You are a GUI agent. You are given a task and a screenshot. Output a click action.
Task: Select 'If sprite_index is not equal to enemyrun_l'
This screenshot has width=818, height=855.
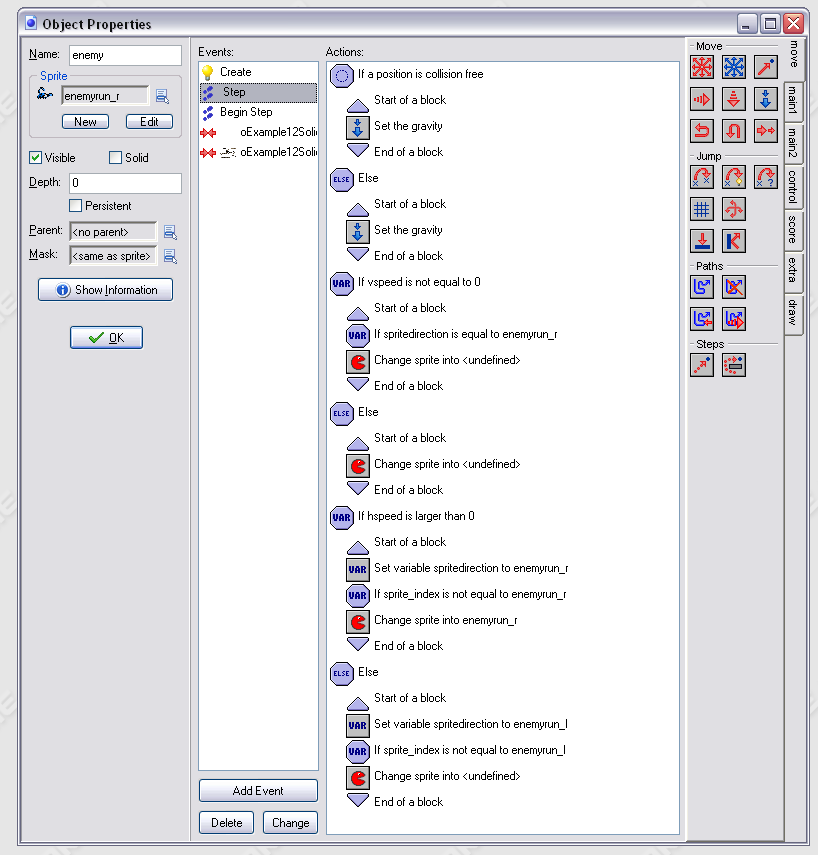point(456,751)
